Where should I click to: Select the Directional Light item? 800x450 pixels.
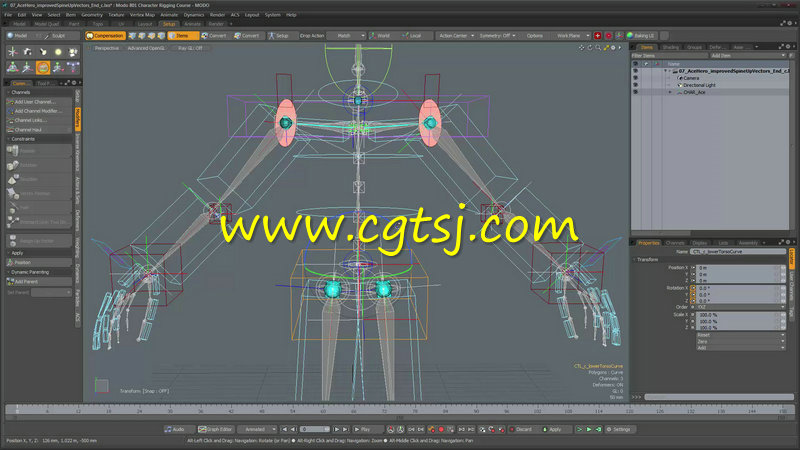pos(699,85)
